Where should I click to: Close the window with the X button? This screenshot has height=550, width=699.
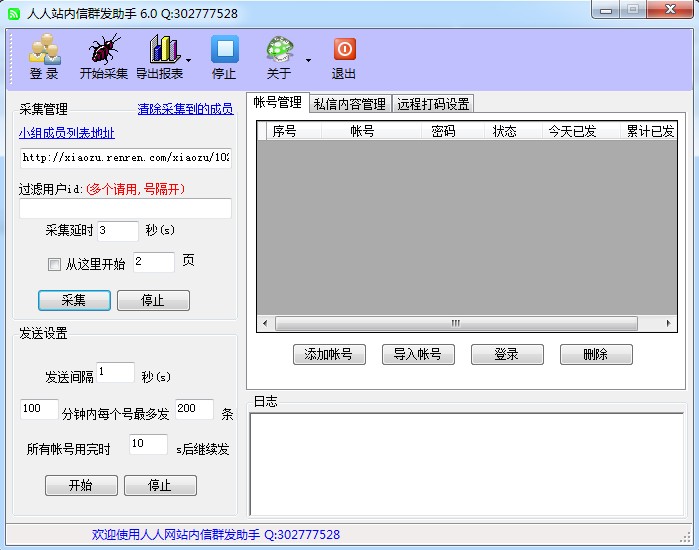[x=670, y=10]
